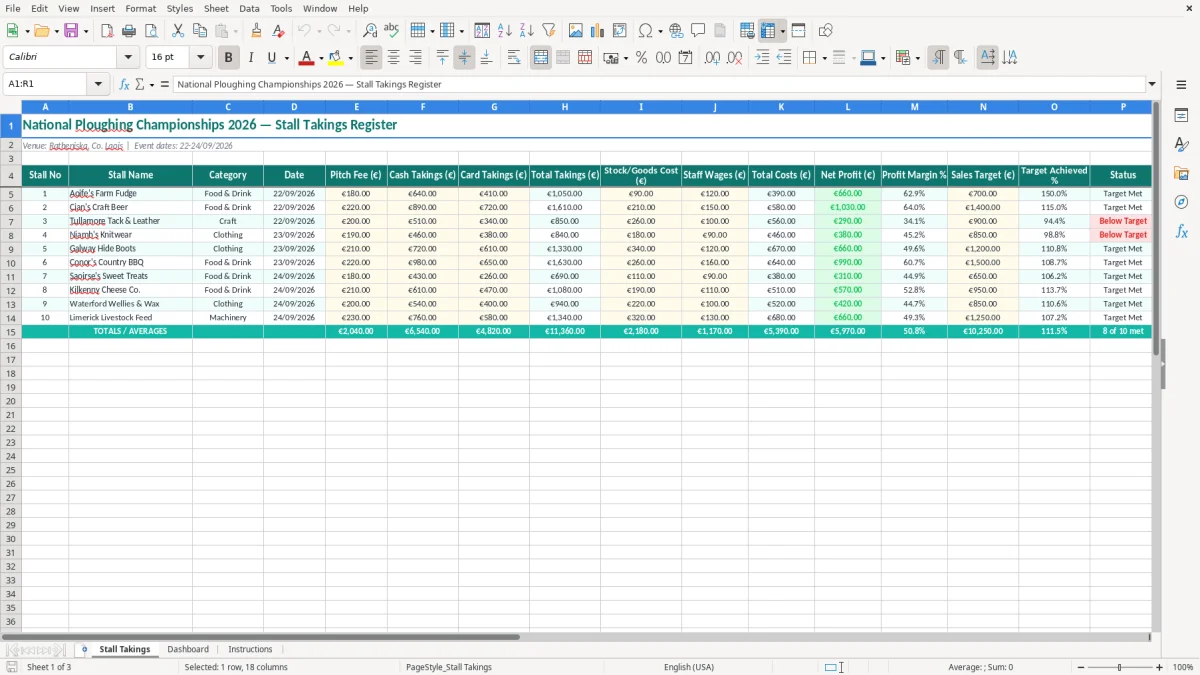Open the Sheet menu
This screenshot has width=1200, height=675.
point(216,8)
